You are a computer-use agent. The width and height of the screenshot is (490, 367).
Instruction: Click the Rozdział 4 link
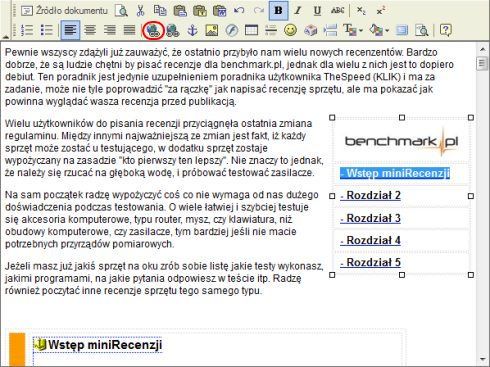click(370, 240)
